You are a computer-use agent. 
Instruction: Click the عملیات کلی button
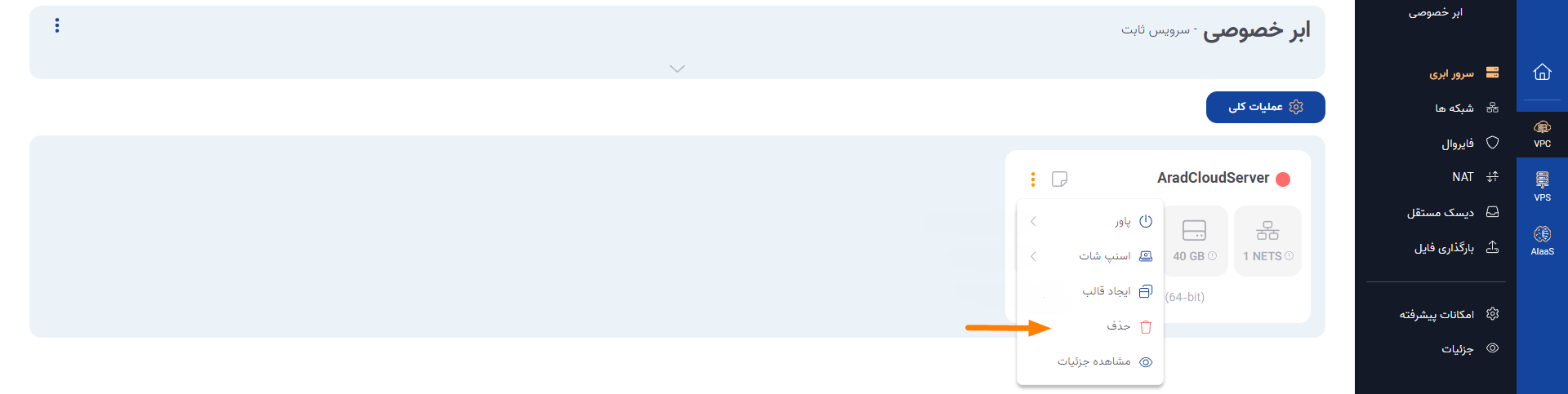(x=1265, y=107)
